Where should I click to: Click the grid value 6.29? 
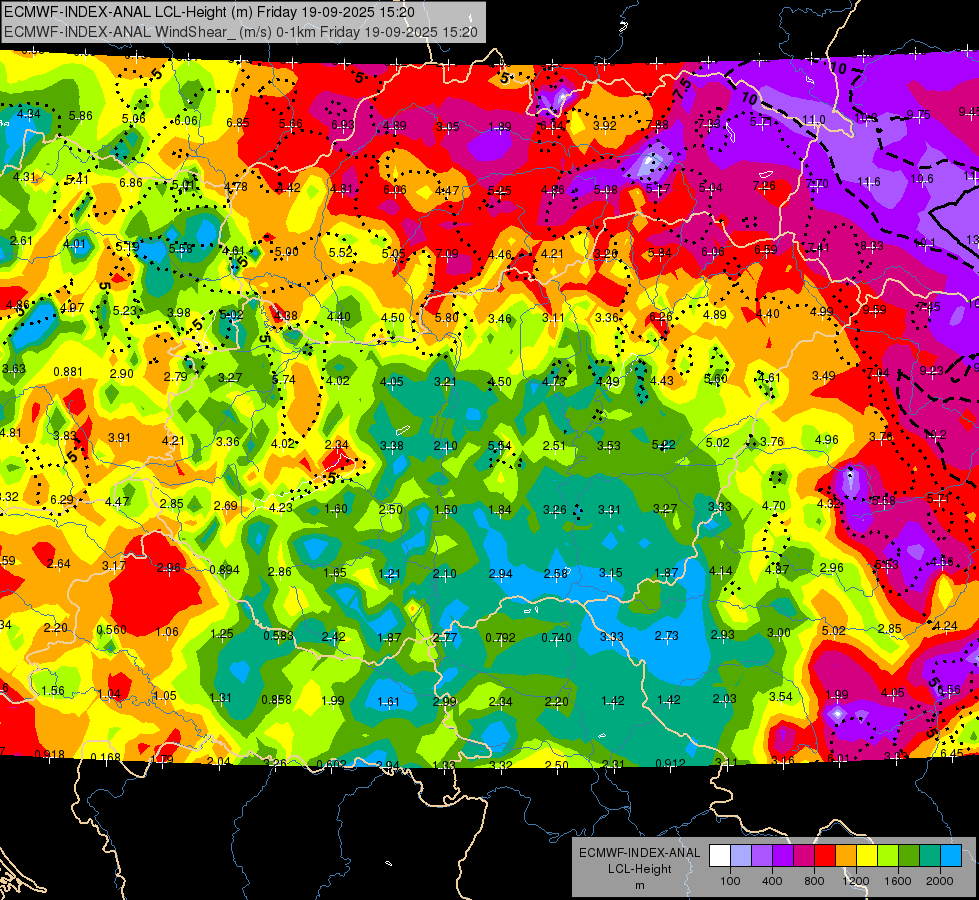click(61, 500)
